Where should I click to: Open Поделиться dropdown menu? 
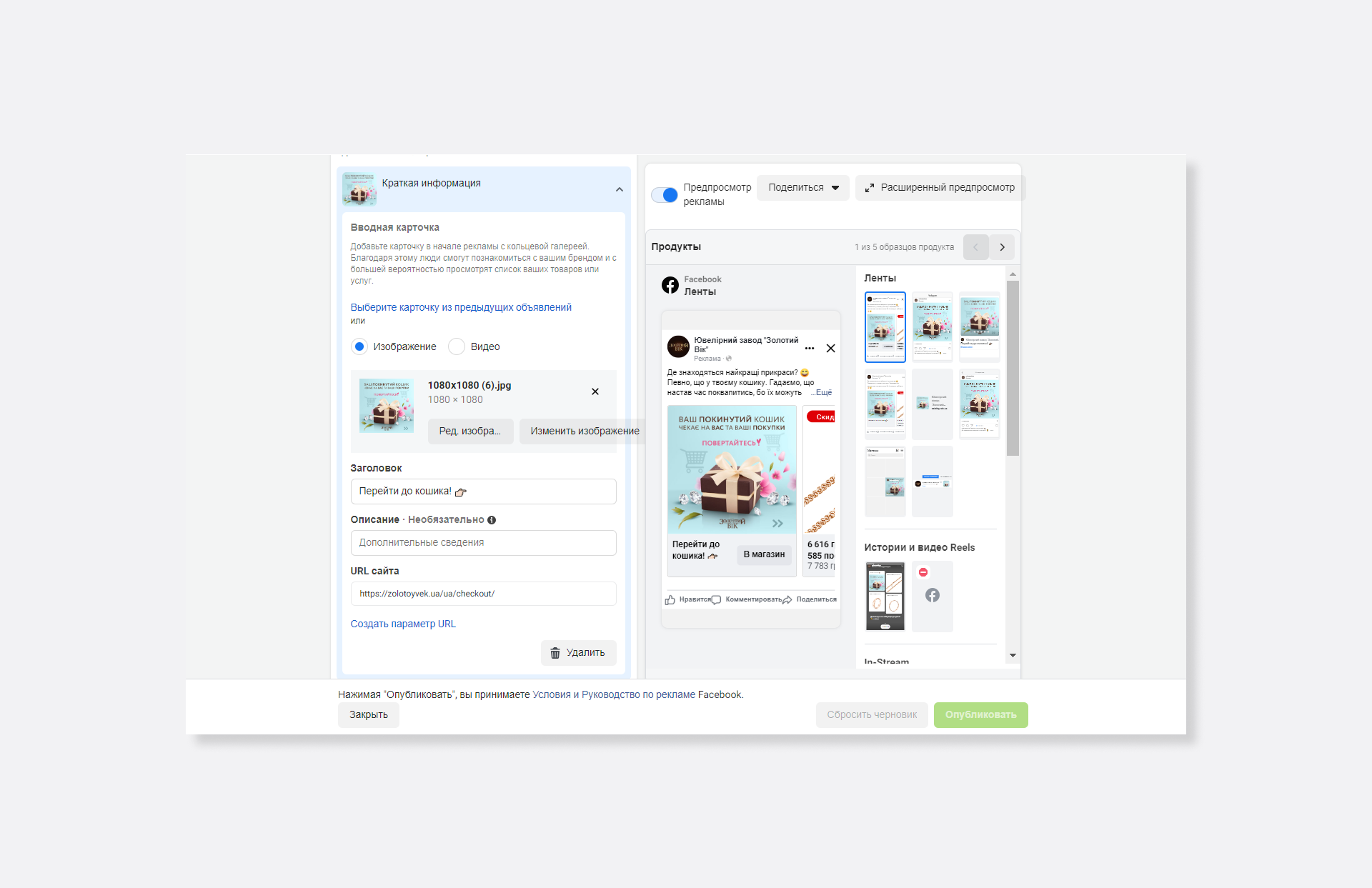(x=803, y=188)
